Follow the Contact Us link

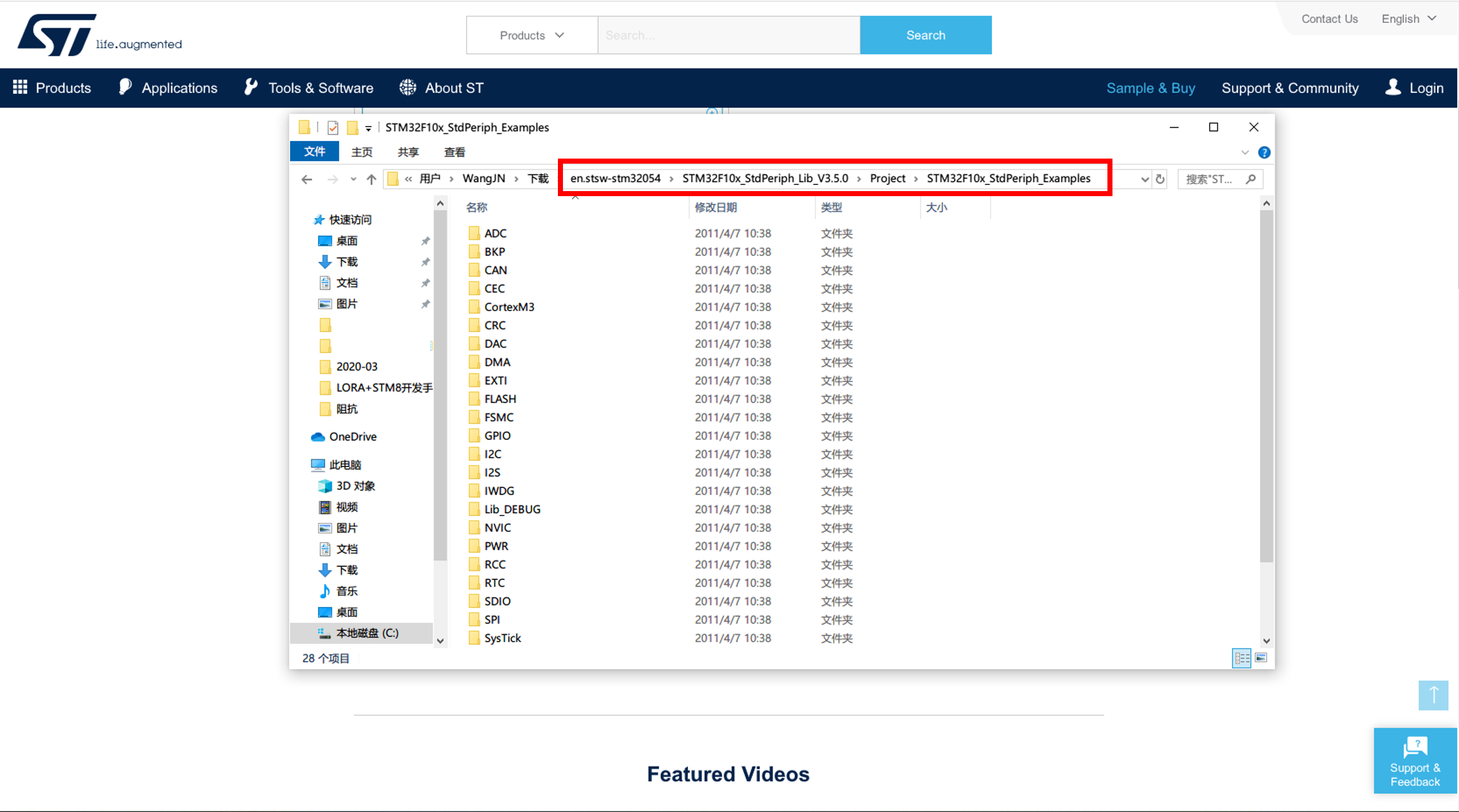click(x=1329, y=18)
